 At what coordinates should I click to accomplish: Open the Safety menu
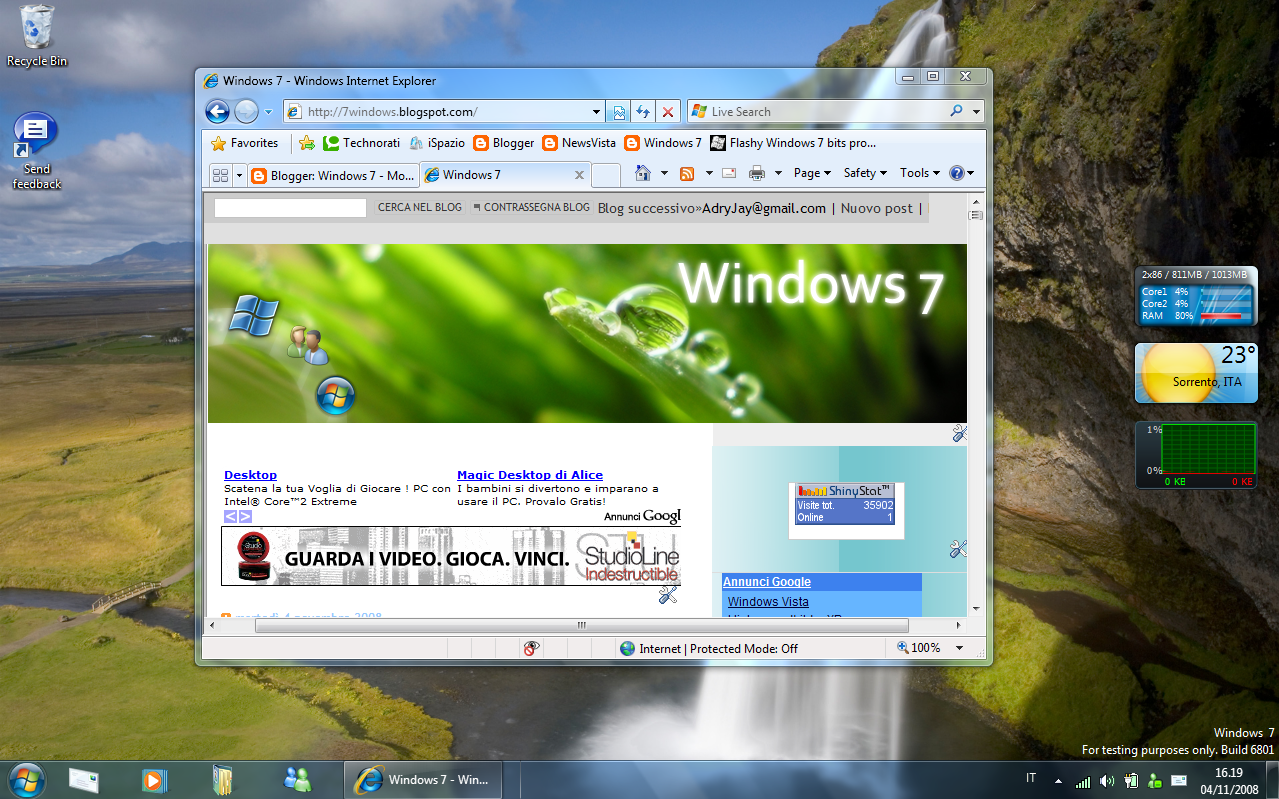(865, 173)
